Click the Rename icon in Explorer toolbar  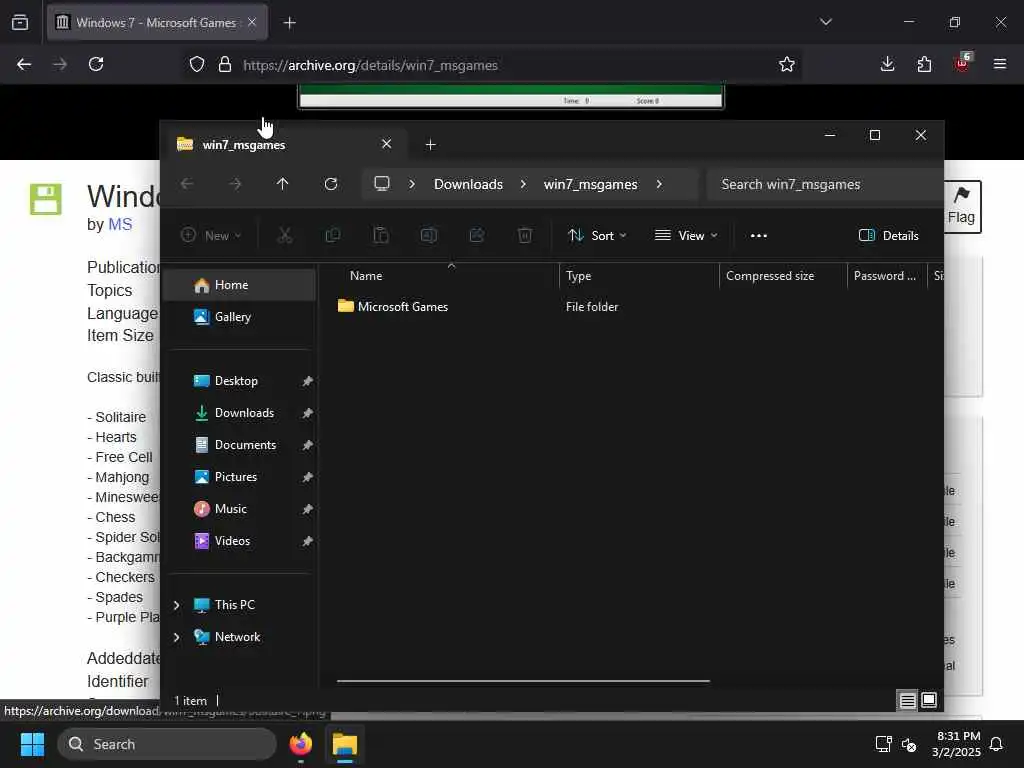click(x=428, y=235)
